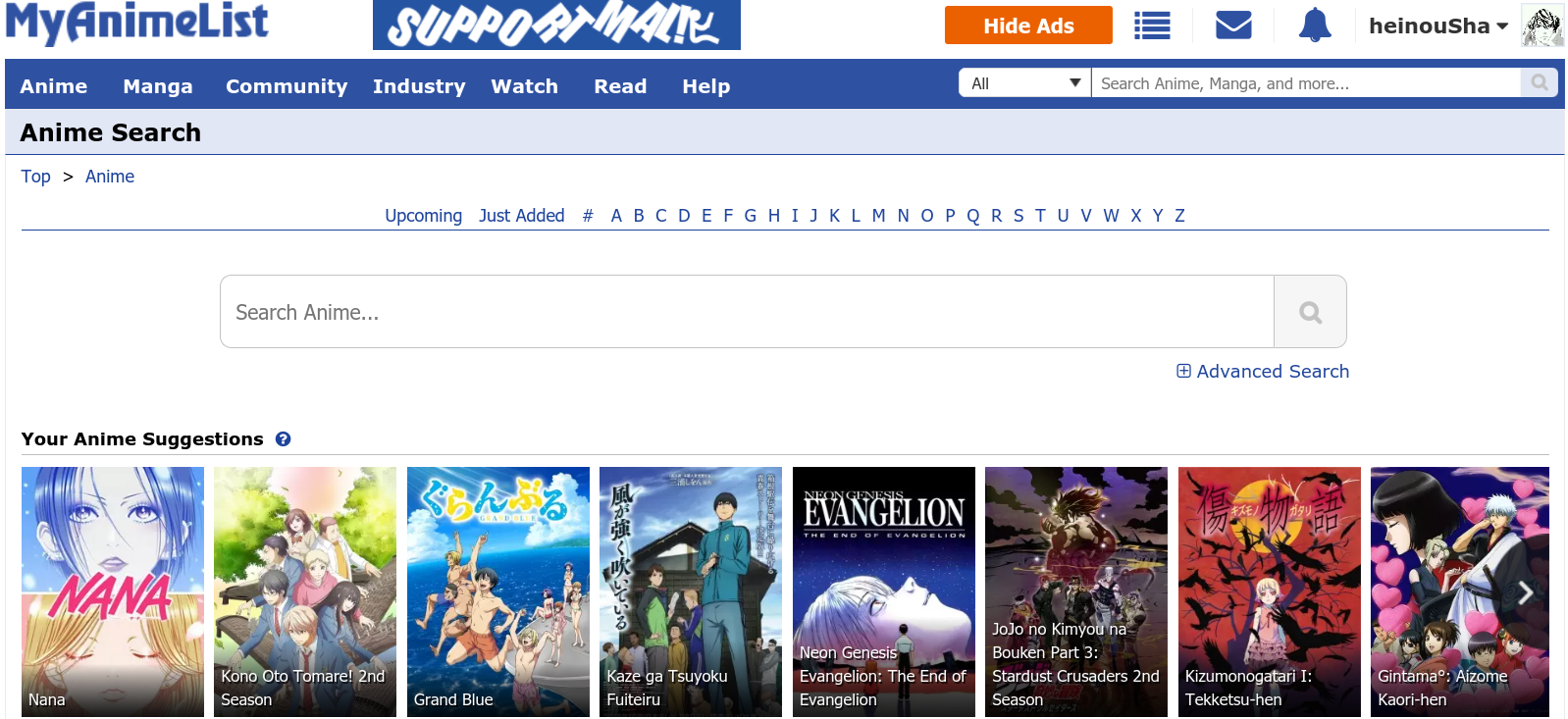Browse anime starting with letter C
Image resolution: width=1568 pixels, height=719 pixels.
pos(661,216)
